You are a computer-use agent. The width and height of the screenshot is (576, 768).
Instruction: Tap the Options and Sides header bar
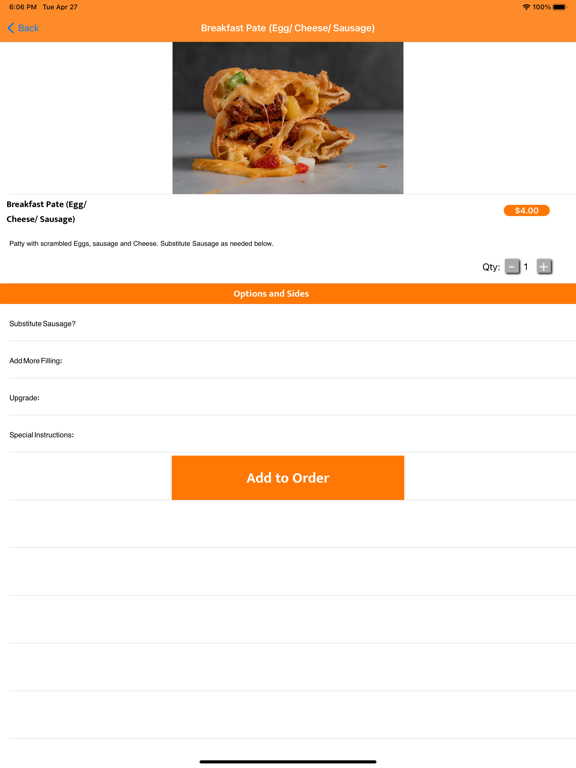288,294
